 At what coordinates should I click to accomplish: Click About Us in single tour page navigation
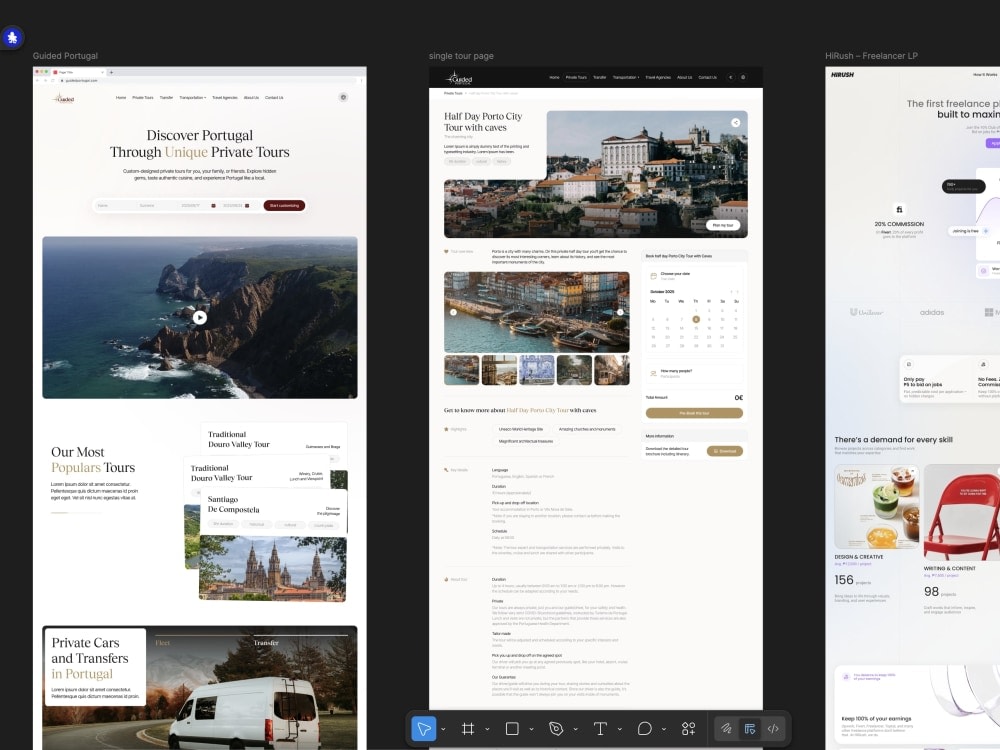(x=684, y=77)
